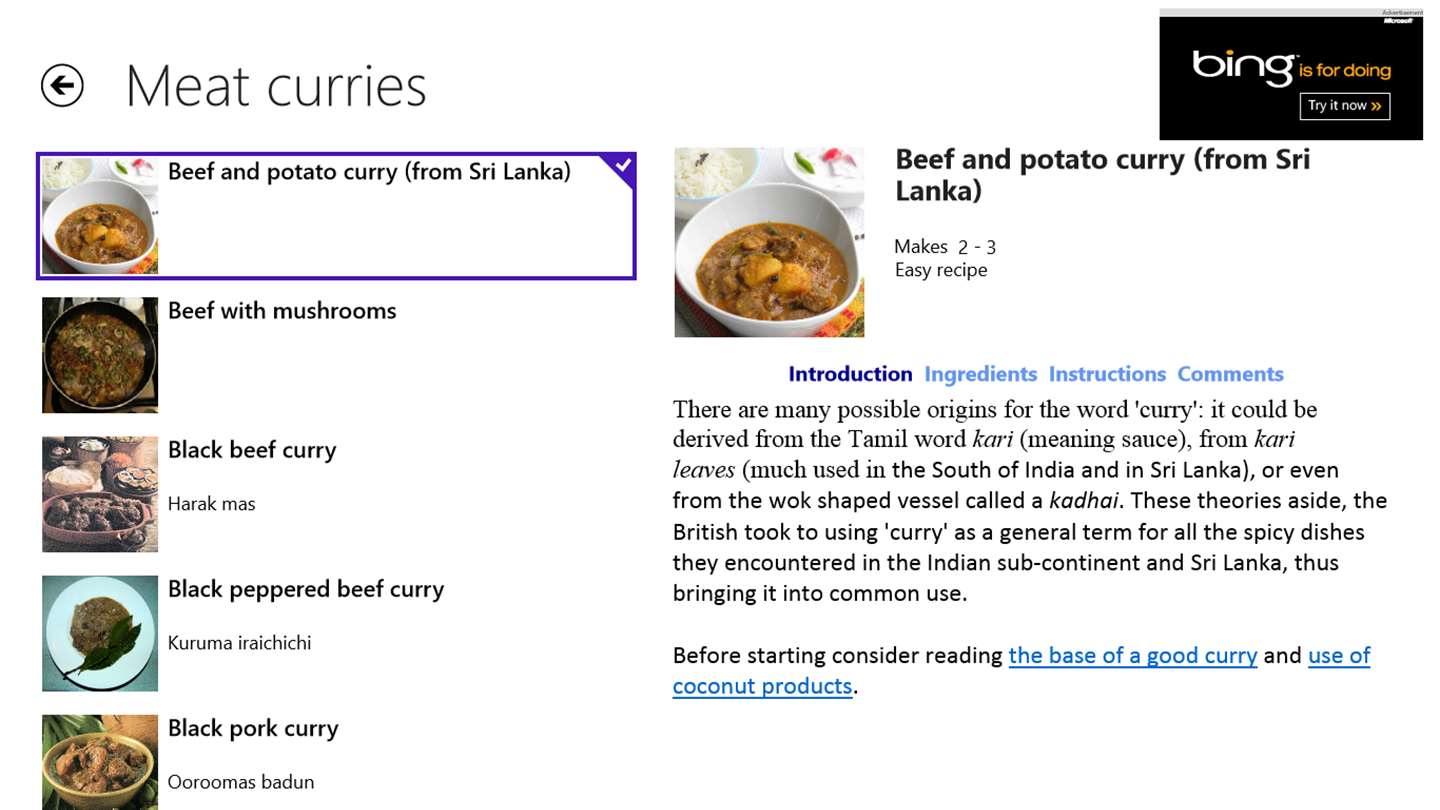The width and height of the screenshot is (1440, 810).
Task: Pick the Kuruma iraichichi subtitle entry
Action: pyautogui.click(x=239, y=643)
